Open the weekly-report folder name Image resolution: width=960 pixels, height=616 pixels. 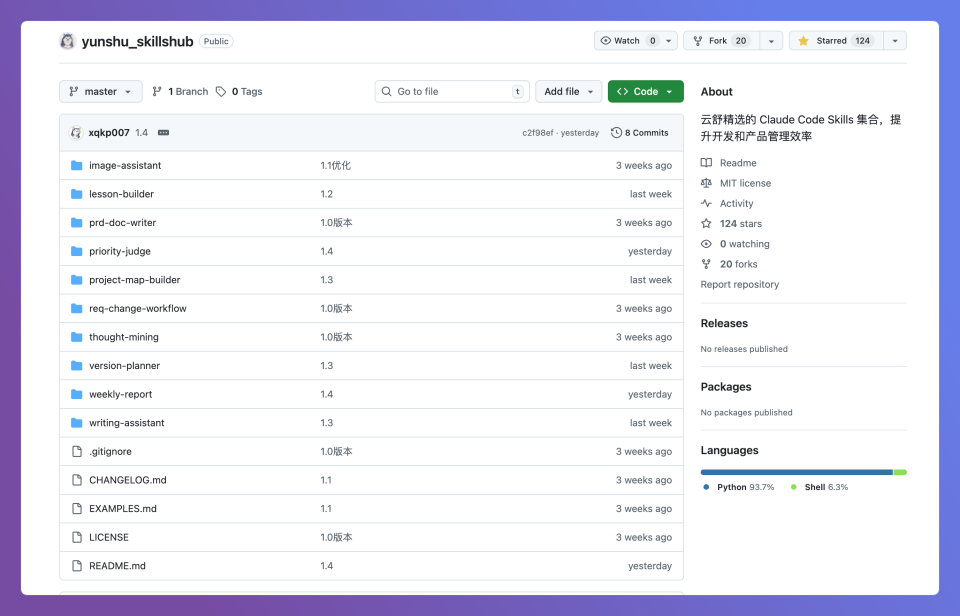click(121, 394)
